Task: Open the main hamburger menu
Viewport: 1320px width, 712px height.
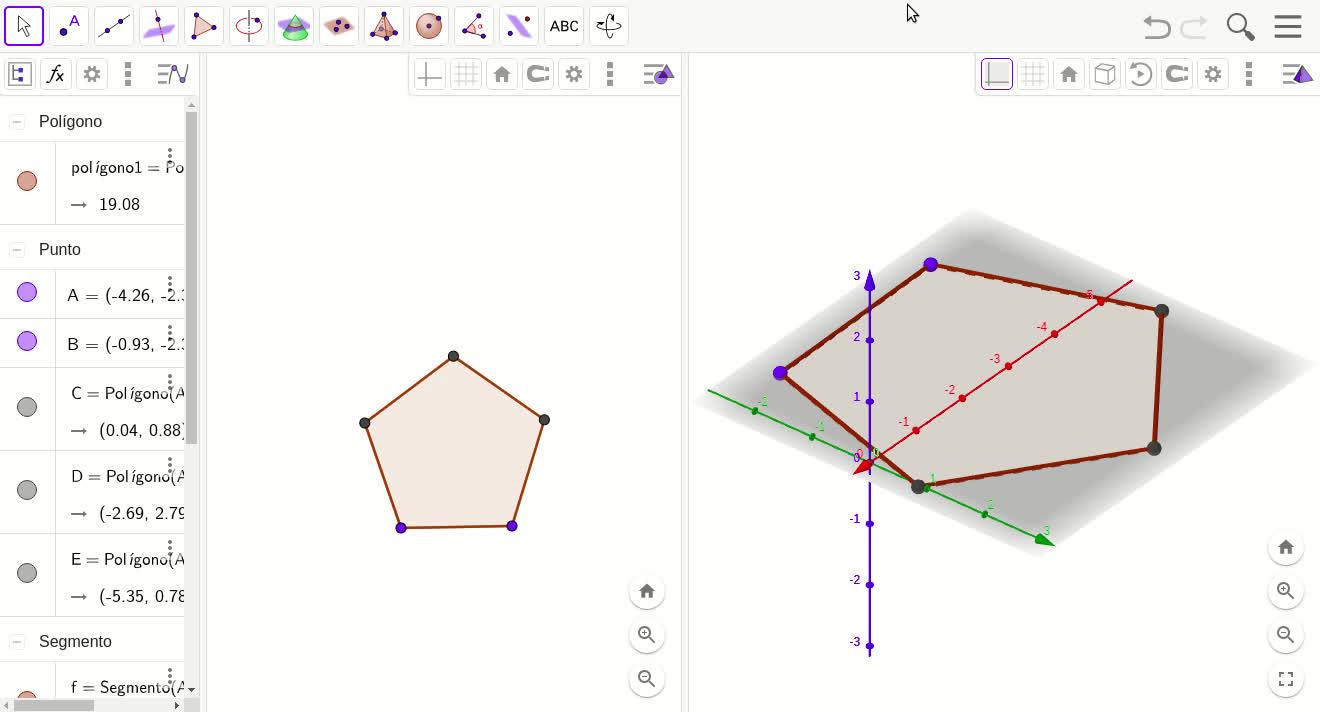Action: click(1288, 27)
